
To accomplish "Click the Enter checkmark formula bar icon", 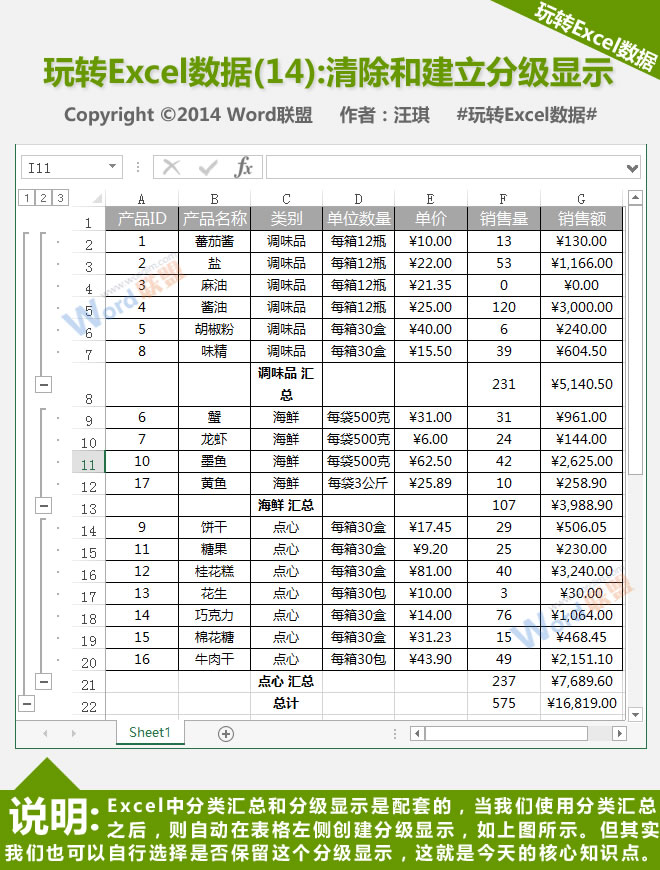I will 208,167.
